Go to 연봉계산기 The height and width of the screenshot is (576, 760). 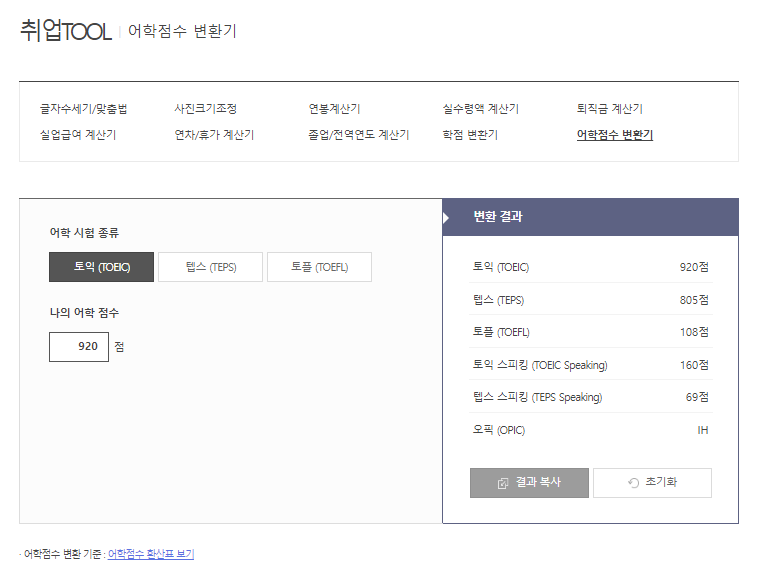pyautogui.click(x=334, y=109)
